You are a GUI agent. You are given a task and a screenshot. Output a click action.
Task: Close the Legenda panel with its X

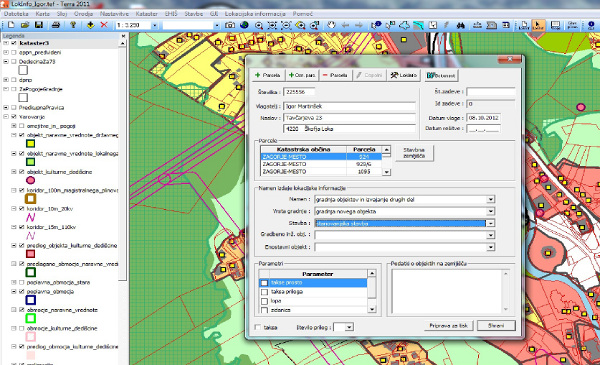coord(123,36)
